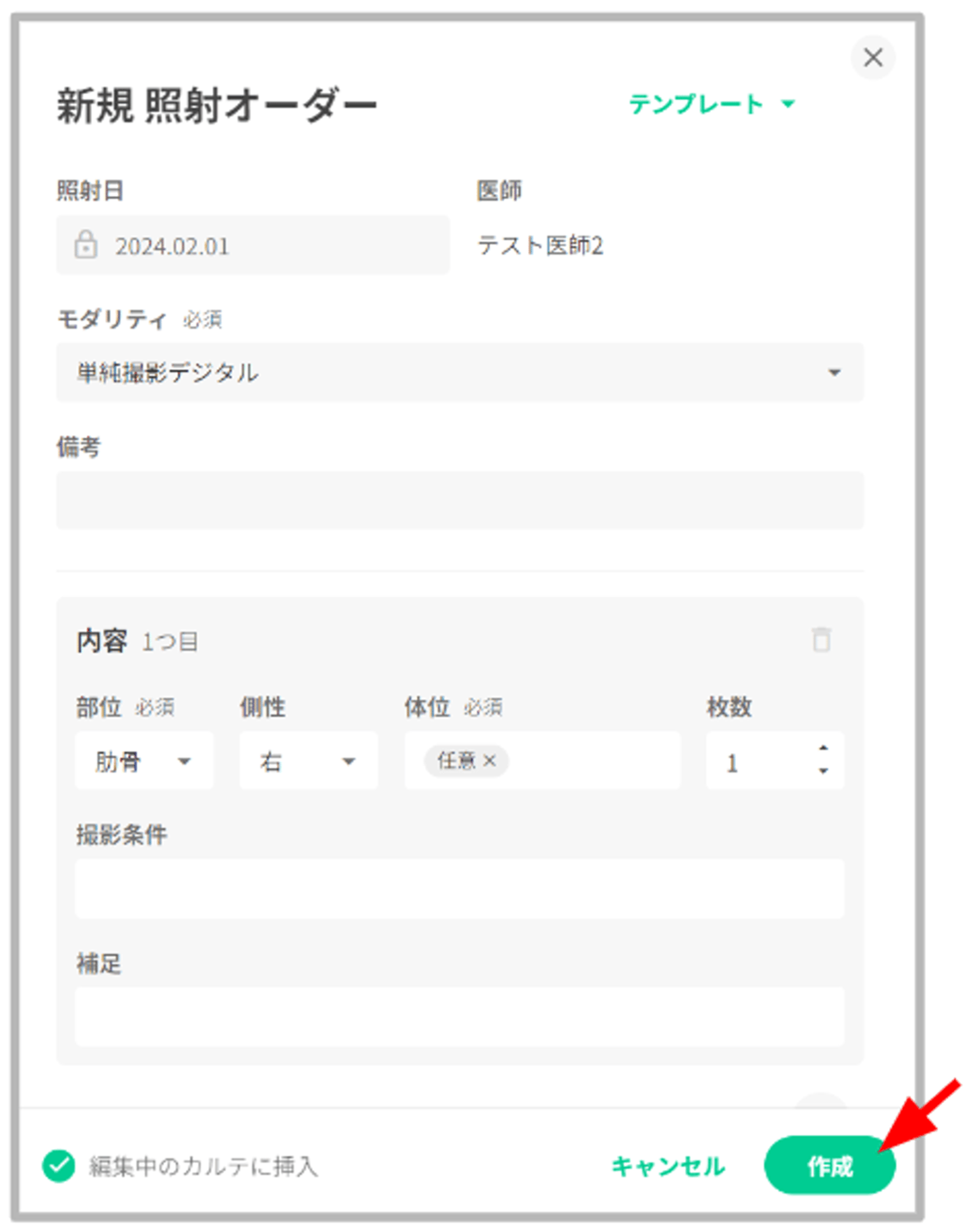
Task: Close the 新規 照射オーダー dialog
Action: coord(873,57)
